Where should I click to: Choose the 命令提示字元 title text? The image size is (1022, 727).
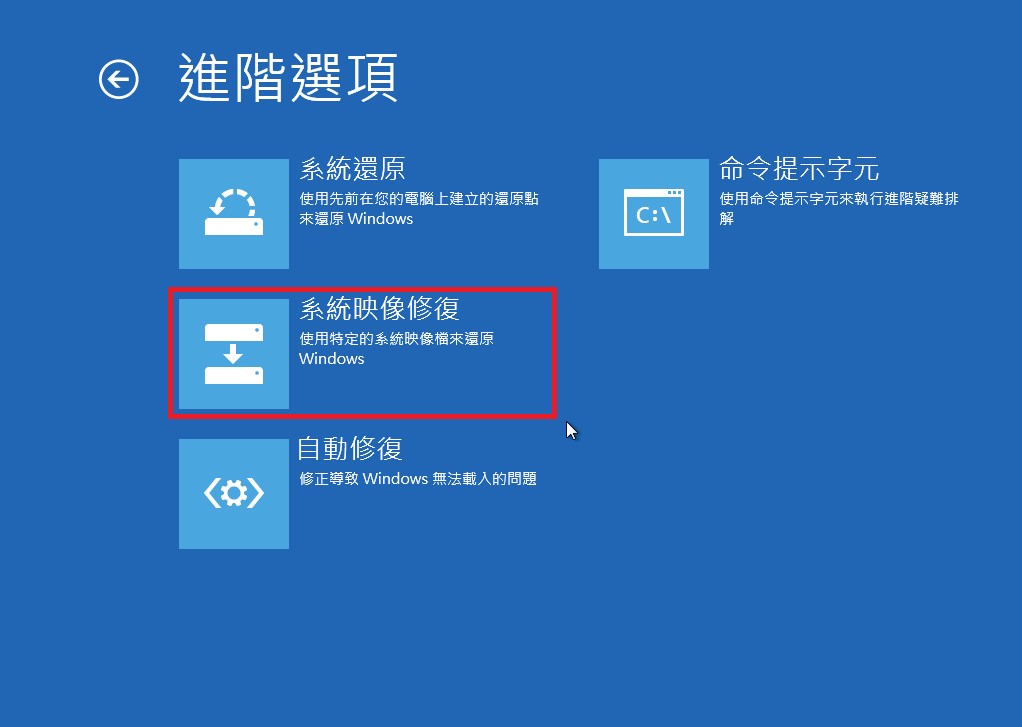[x=799, y=169]
